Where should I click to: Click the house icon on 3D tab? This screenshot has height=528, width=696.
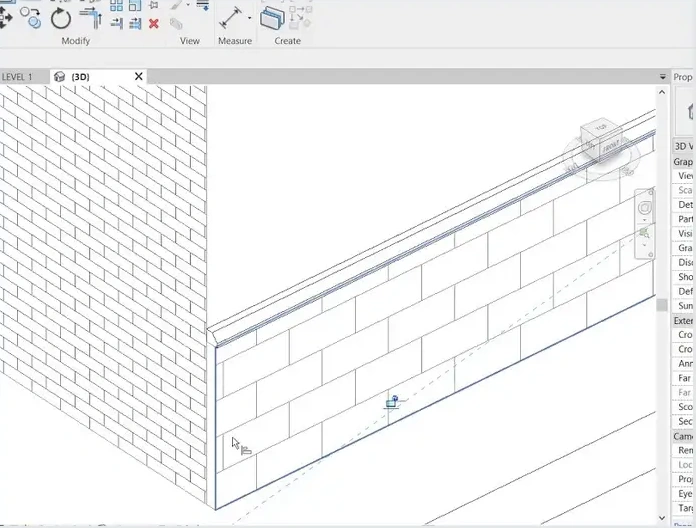[x=59, y=77]
